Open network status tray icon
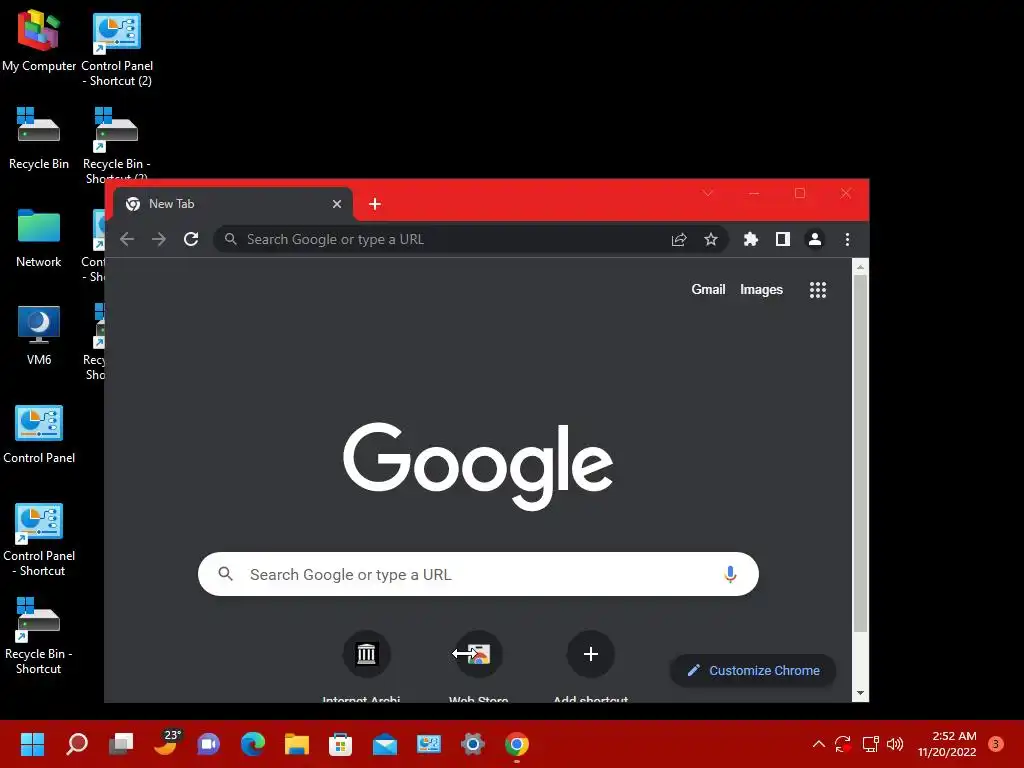The width and height of the screenshot is (1024, 768). pos(871,744)
